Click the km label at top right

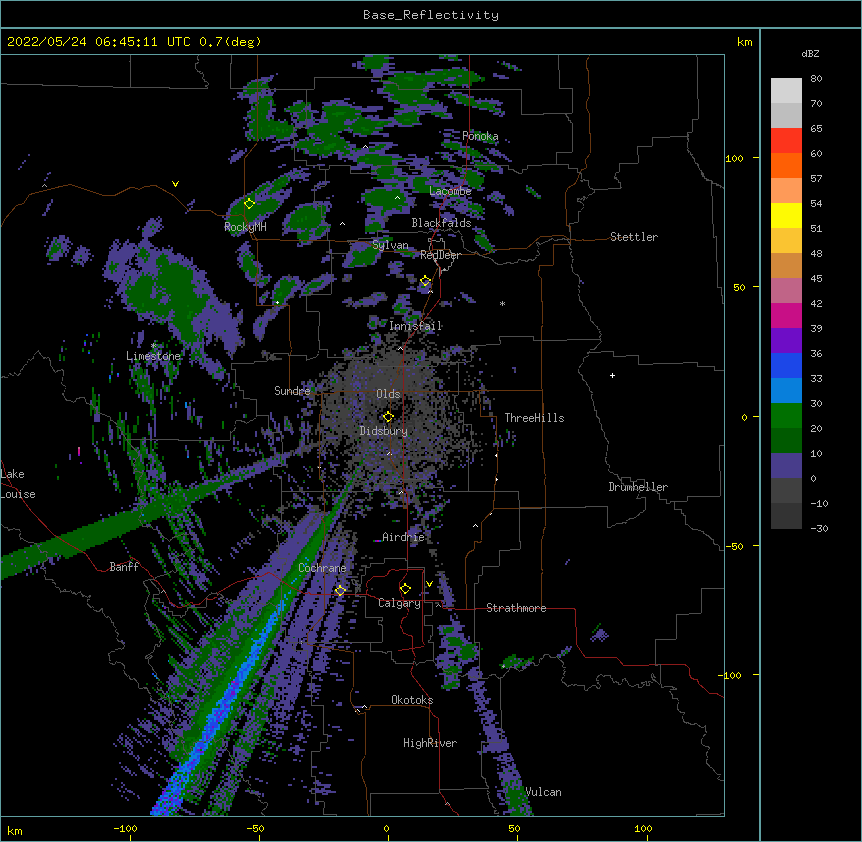744,42
